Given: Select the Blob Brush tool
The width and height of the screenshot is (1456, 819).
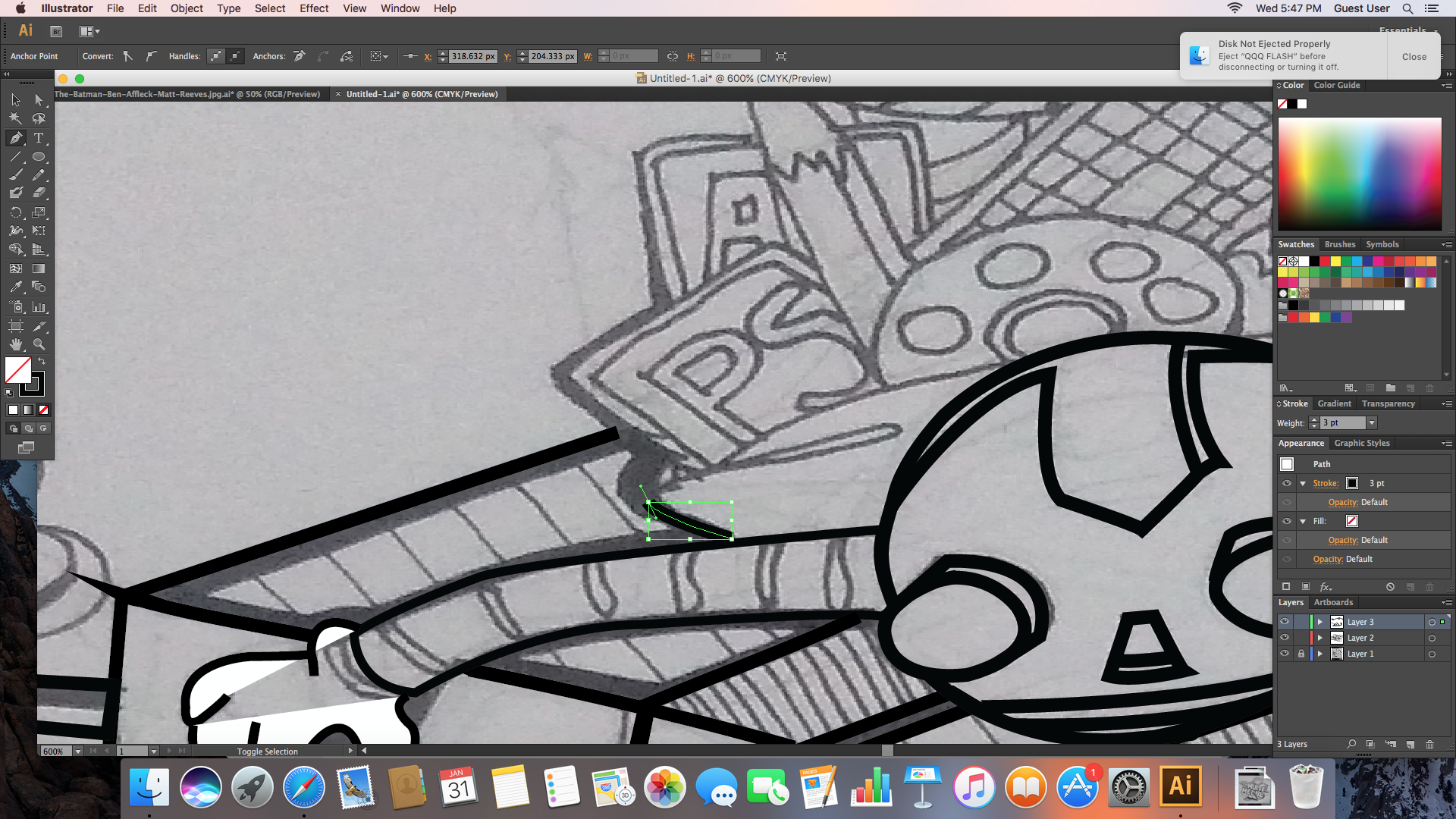Looking at the screenshot, I should point(16,193).
